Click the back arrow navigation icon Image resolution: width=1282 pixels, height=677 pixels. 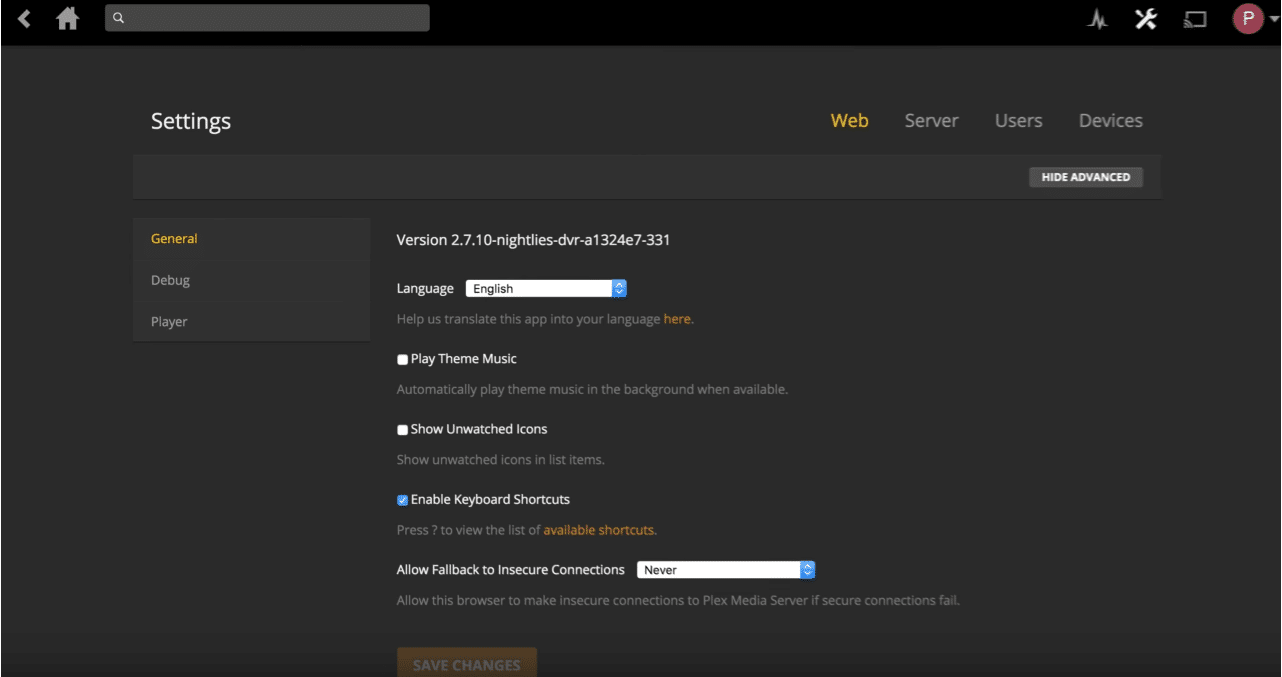point(22,17)
